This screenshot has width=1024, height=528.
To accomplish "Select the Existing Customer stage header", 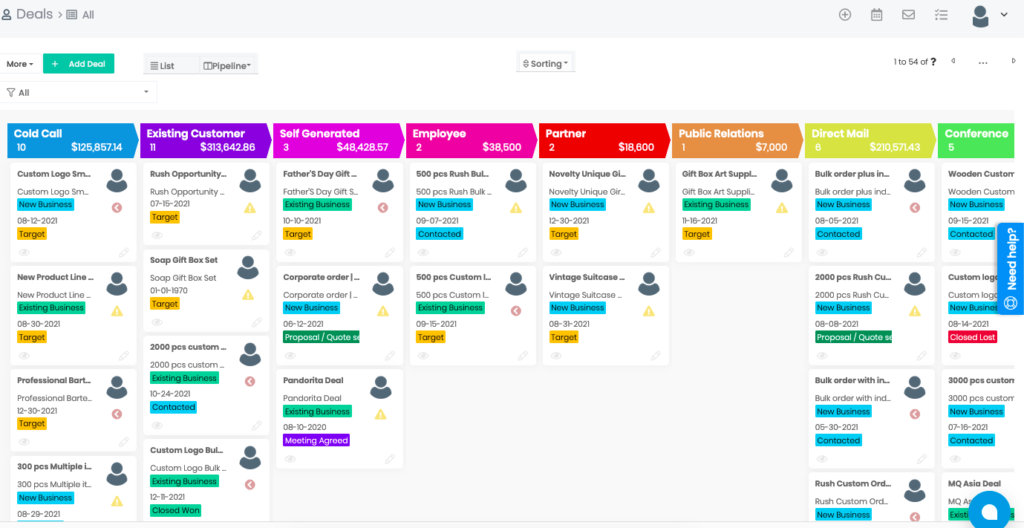I will tap(204, 140).
